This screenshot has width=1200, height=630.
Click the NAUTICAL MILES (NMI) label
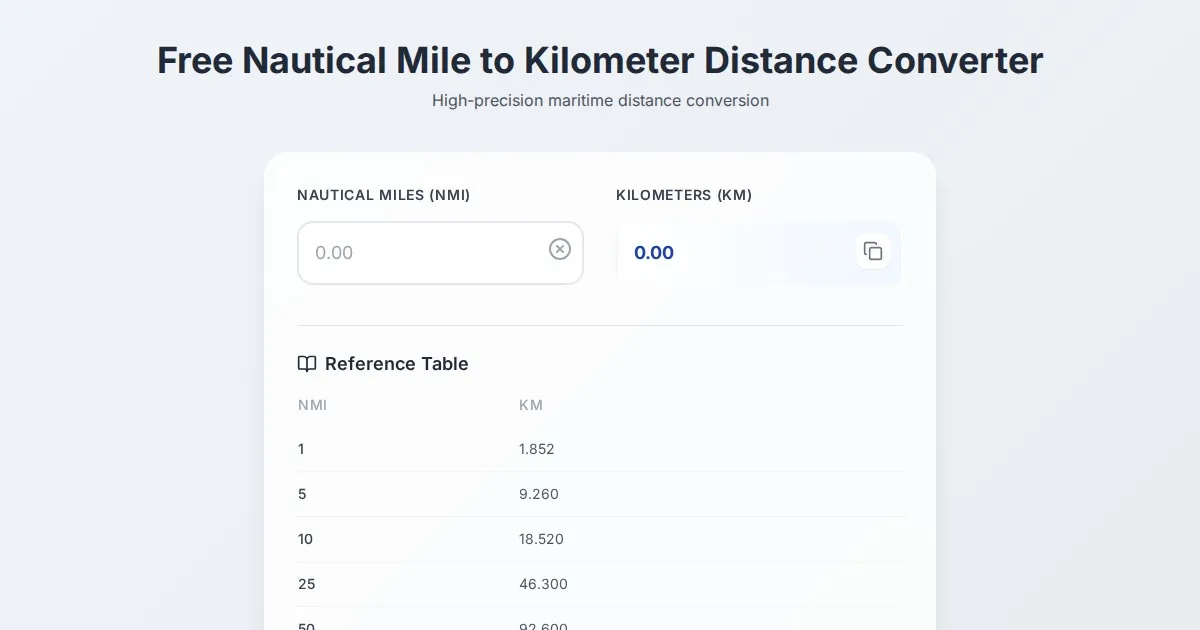(x=383, y=195)
